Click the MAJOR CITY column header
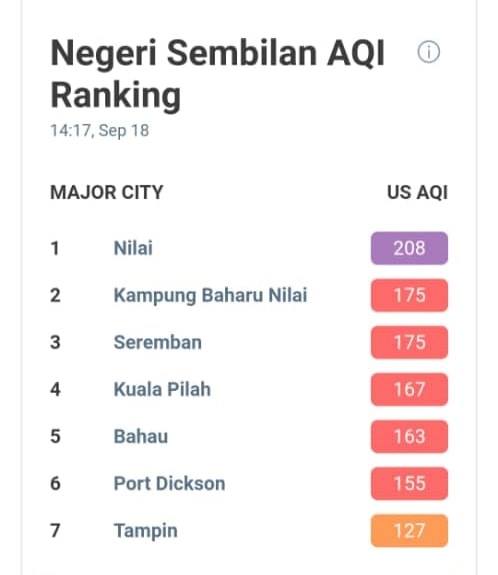Image resolution: width=498 pixels, height=575 pixels. click(106, 193)
